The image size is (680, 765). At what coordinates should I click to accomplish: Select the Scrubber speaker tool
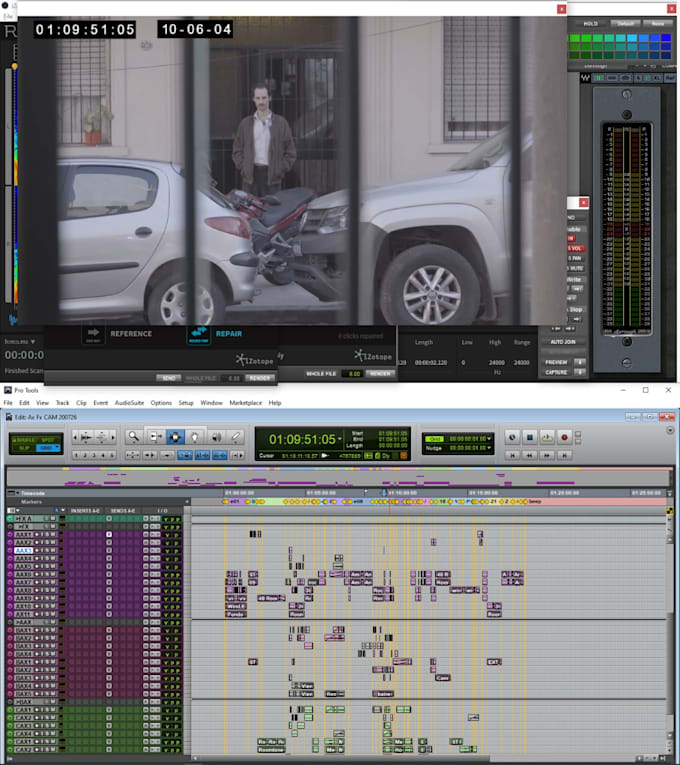pos(216,437)
